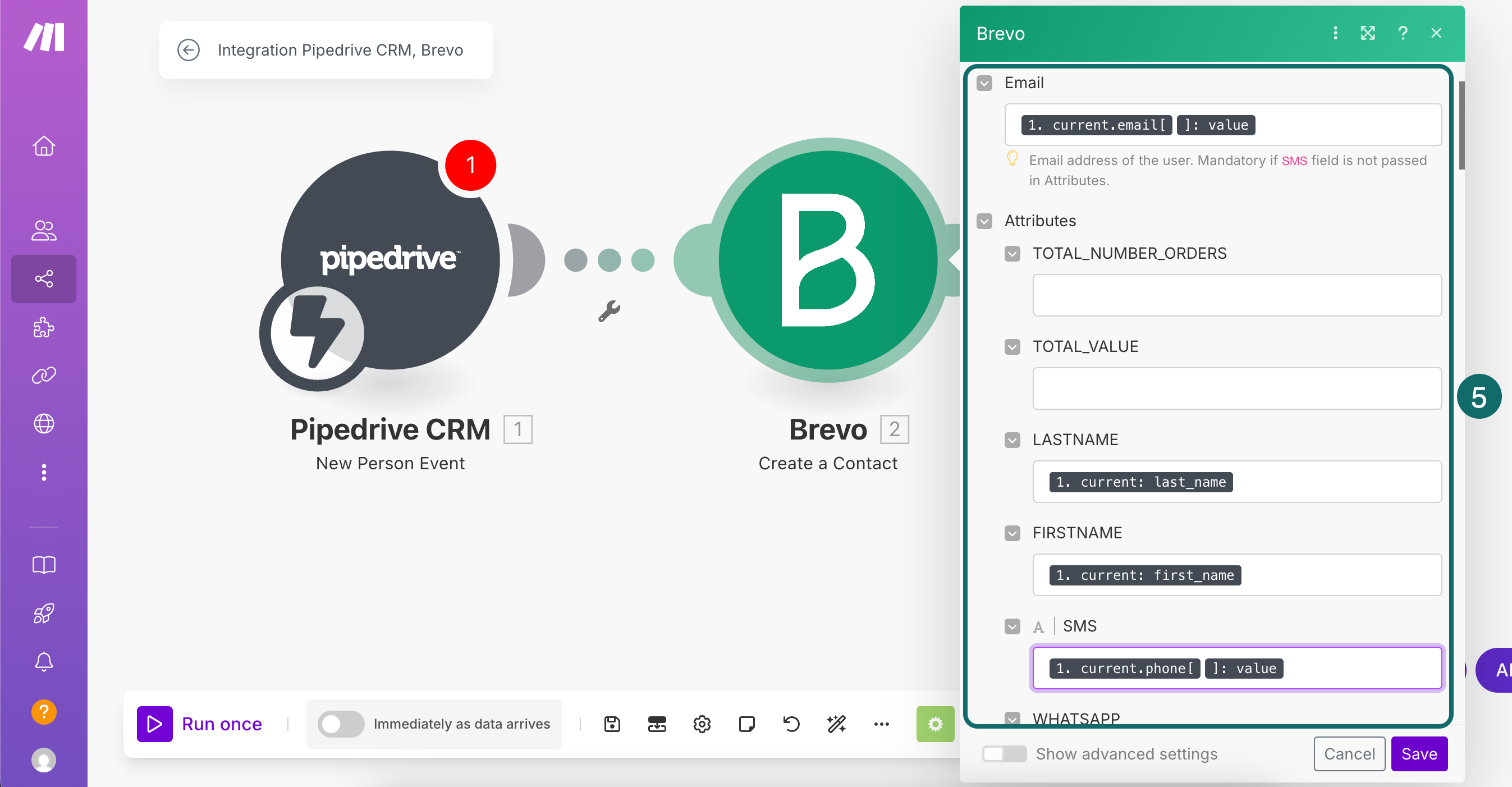Image resolution: width=1512 pixels, height=787 pixels.
Task: Click the Make logo in sidebar
Action: (x=44, y=37)
